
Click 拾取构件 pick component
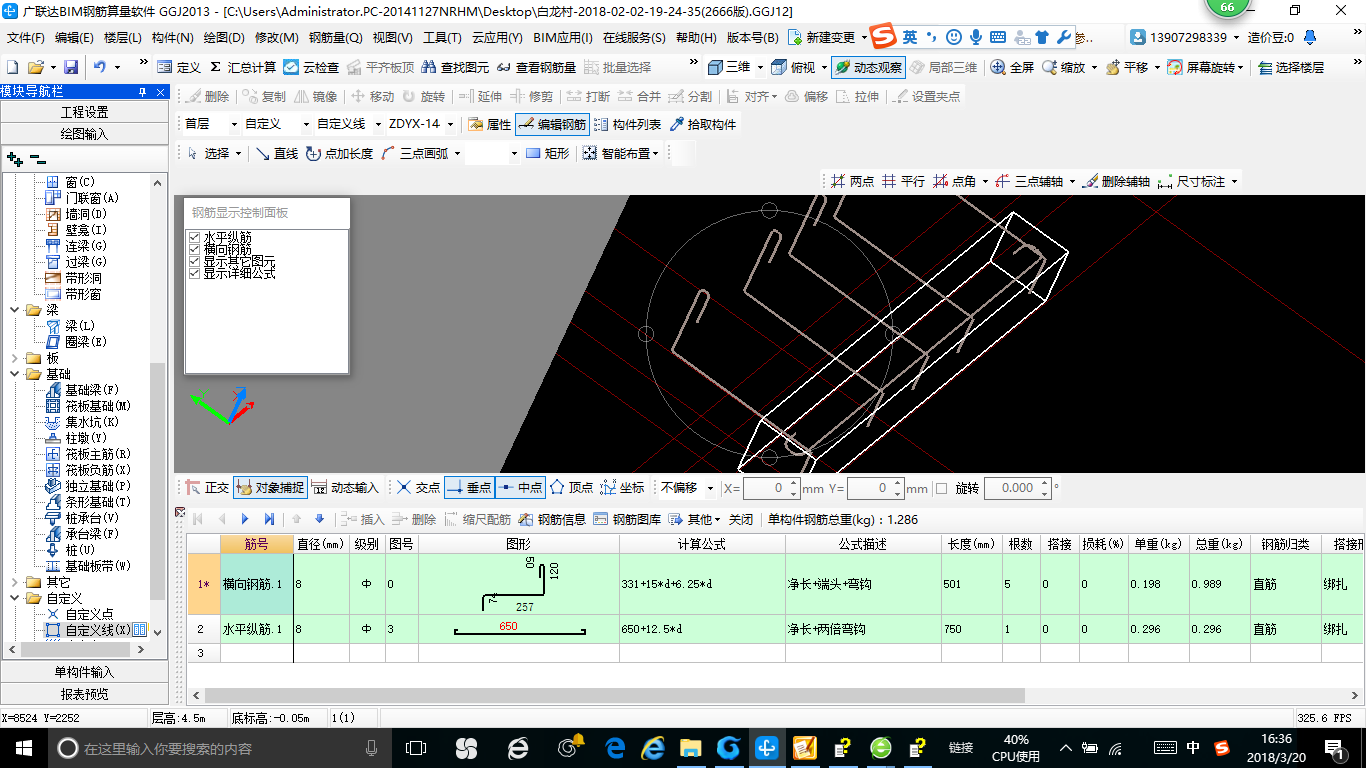pyautogui.click(x=703, y=125)
